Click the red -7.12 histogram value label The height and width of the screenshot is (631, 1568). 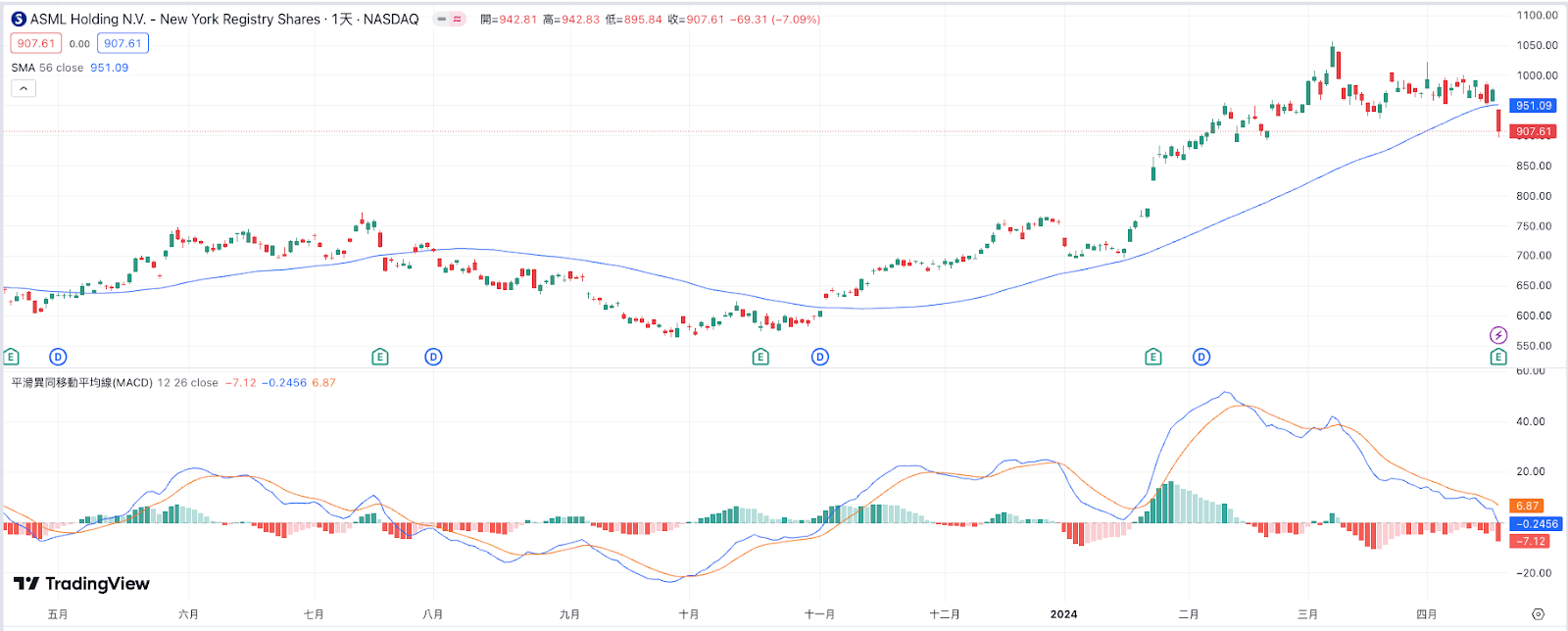tap(1530, 541)
